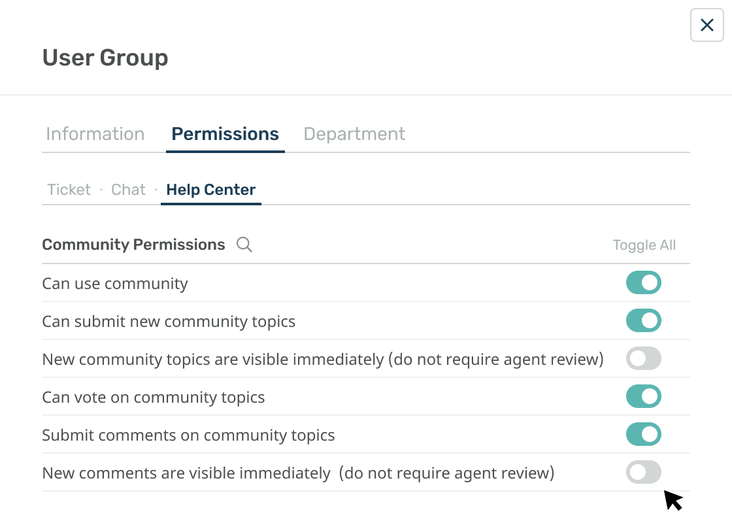
Task: Click the User Group dialog title
Action: point(105,58)
